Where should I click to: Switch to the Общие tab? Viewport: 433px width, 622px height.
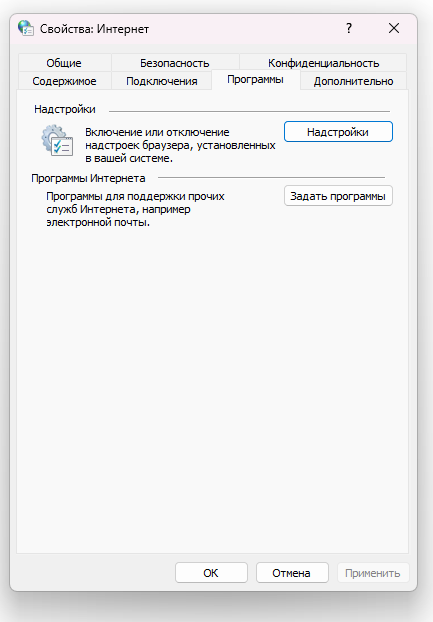point(64,63)
